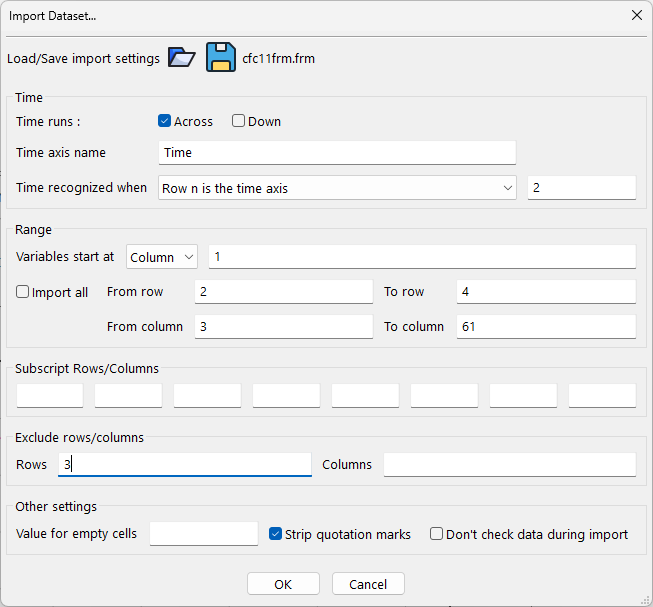Screen dimensions: 653x607
Task: Close the Import Dataset dialog
Action: pos(636,15)
